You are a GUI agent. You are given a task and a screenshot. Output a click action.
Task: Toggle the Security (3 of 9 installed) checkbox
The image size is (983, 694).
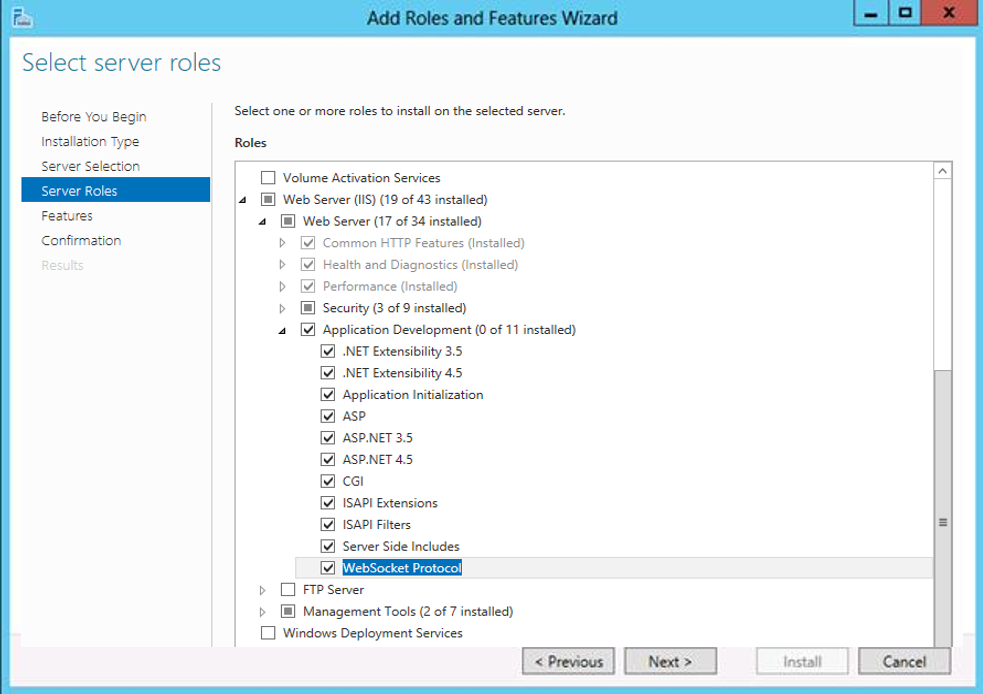pyautogui.click(x=308, y=308)
